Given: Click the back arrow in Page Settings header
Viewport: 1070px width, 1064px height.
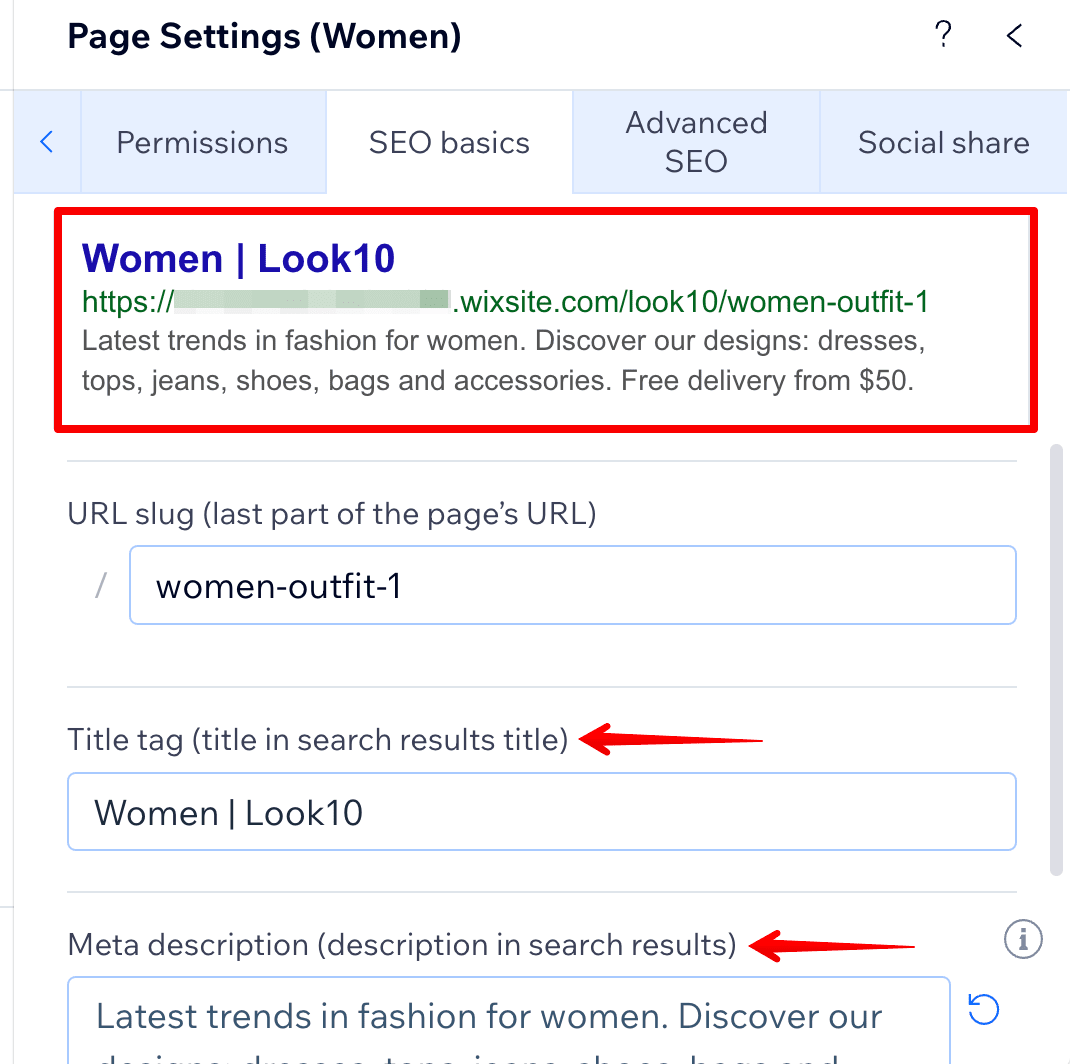Looking at the screenshot, I should (1014, 35).
